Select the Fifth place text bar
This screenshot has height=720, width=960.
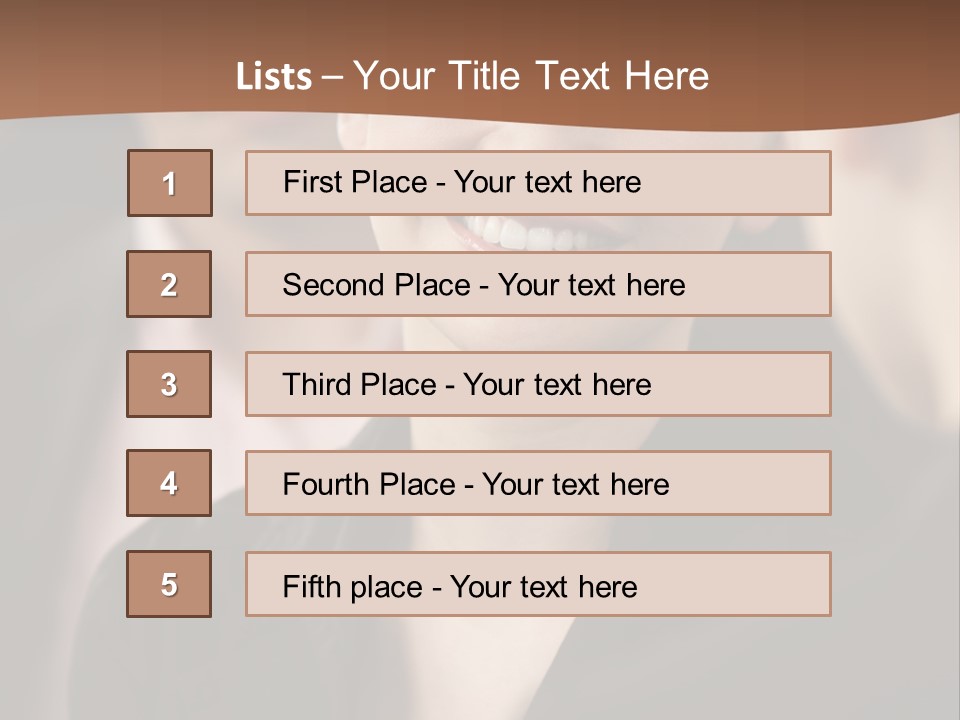538,584
